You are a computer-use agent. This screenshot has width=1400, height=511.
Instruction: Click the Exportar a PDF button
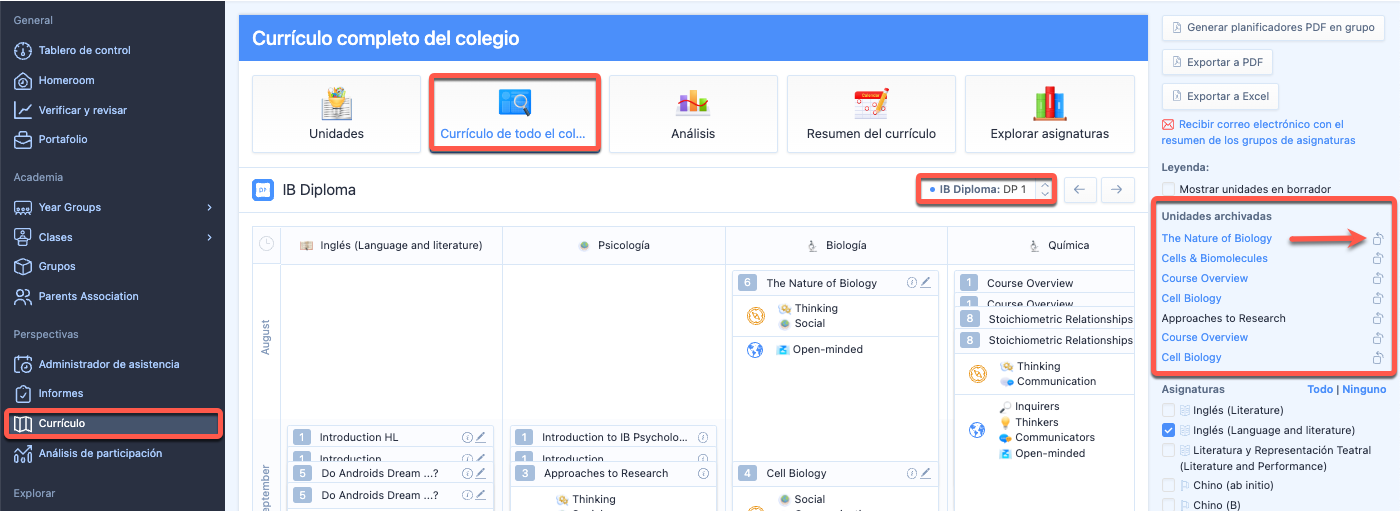[1215, 62]
